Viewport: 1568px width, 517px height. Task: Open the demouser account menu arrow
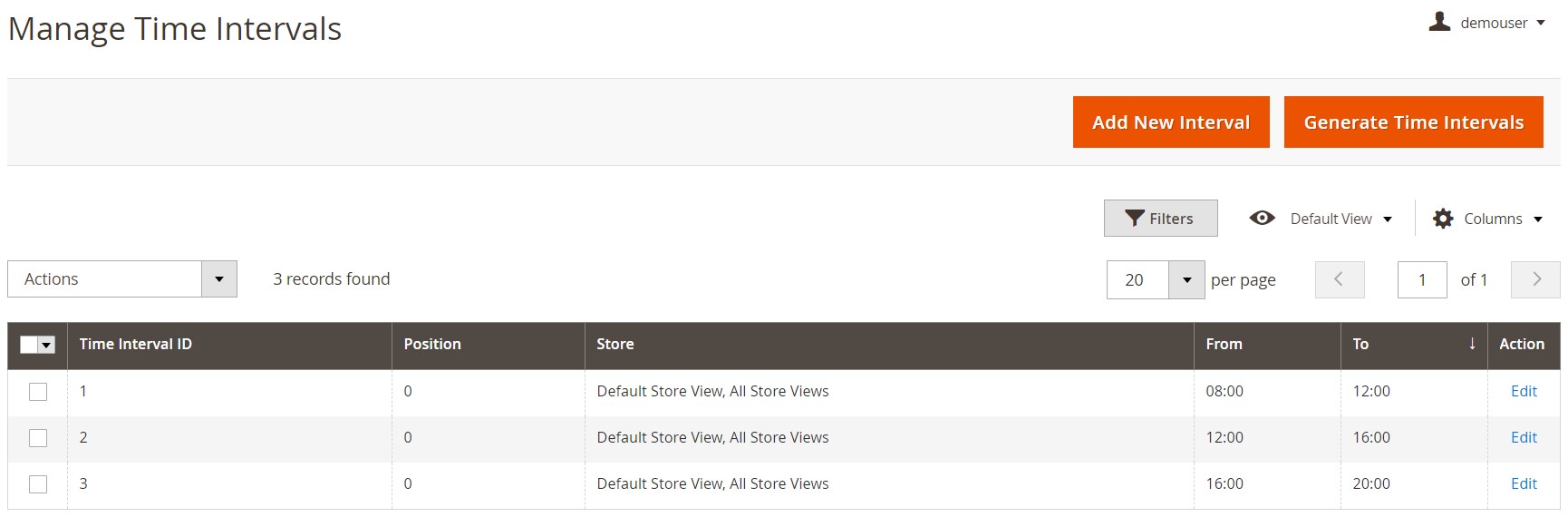[x=1541, y=23]
